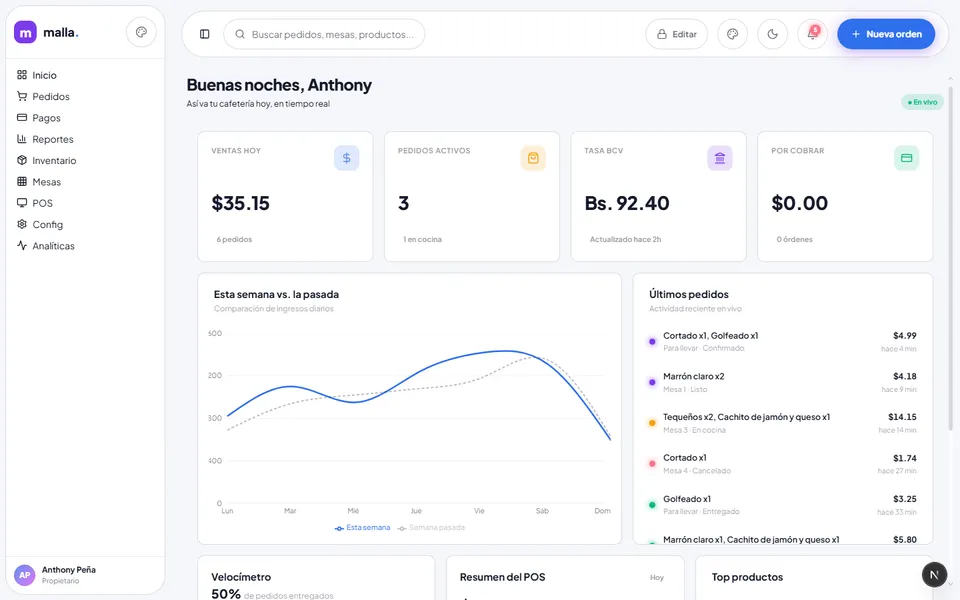Click the Hoy label in Resumen del POS

[657, 577]
